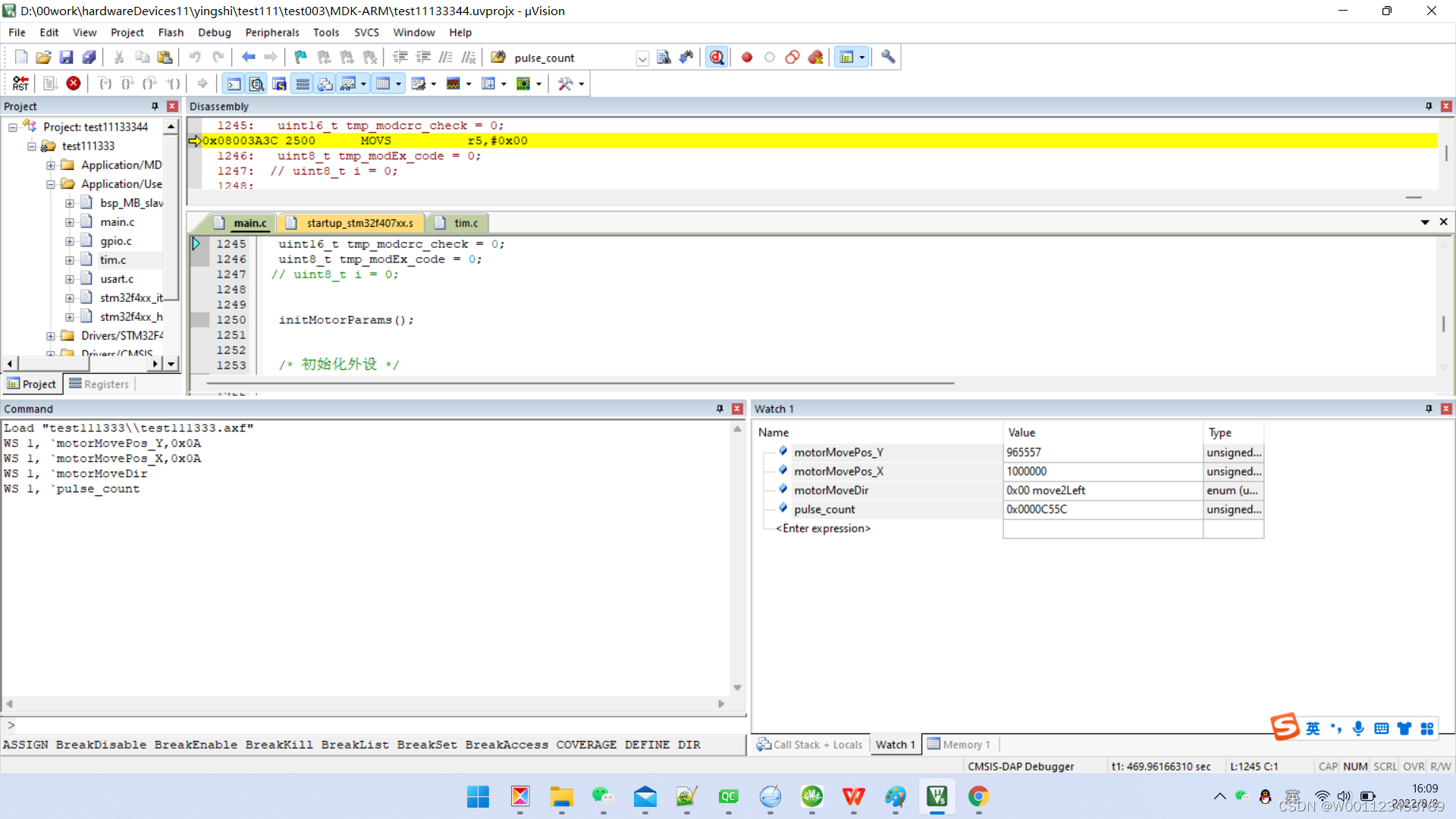Expand the motorMovePos_Y watch variable
The width and height of the screenshot is (1456, 819).
(x=783, y=451)
